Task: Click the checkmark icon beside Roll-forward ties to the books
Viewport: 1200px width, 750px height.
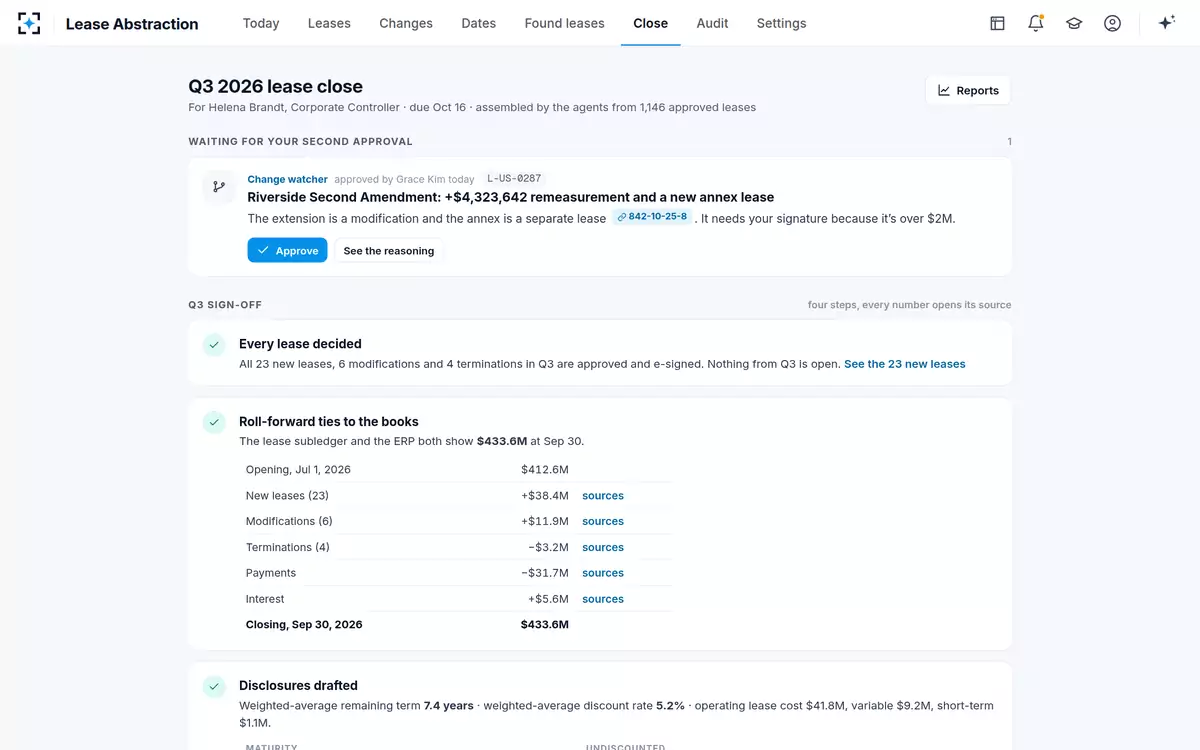Action: click(x=214, y=422)
